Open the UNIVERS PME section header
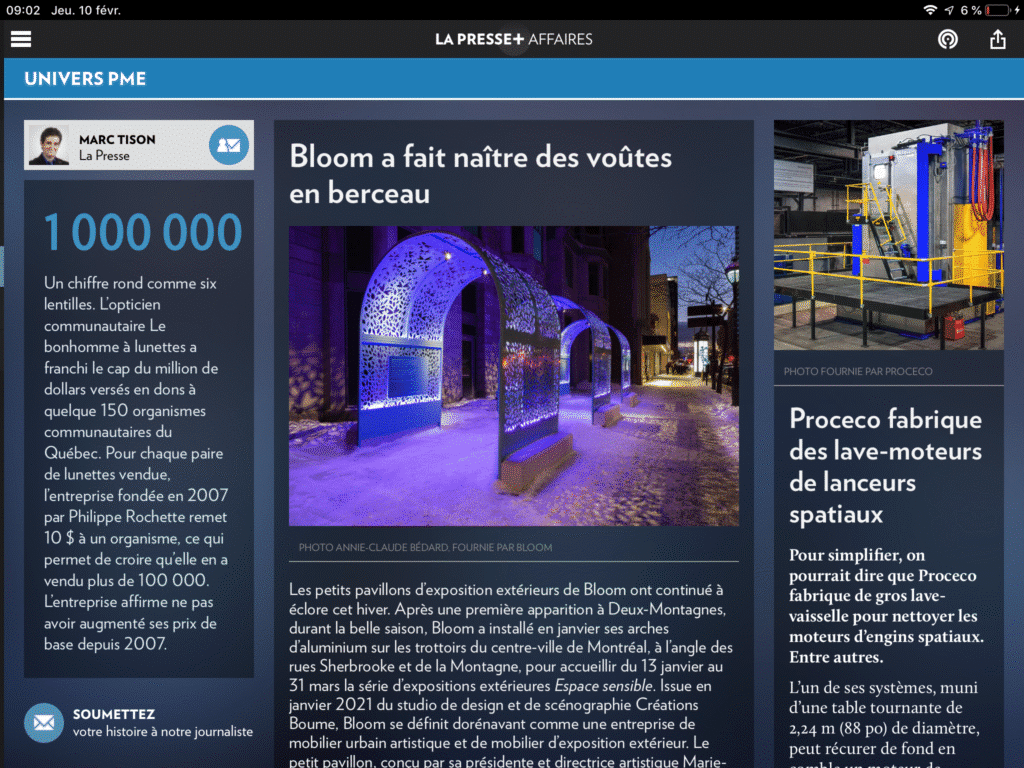Viewport: 1024px width, 768px height. (x=85, y=79)
